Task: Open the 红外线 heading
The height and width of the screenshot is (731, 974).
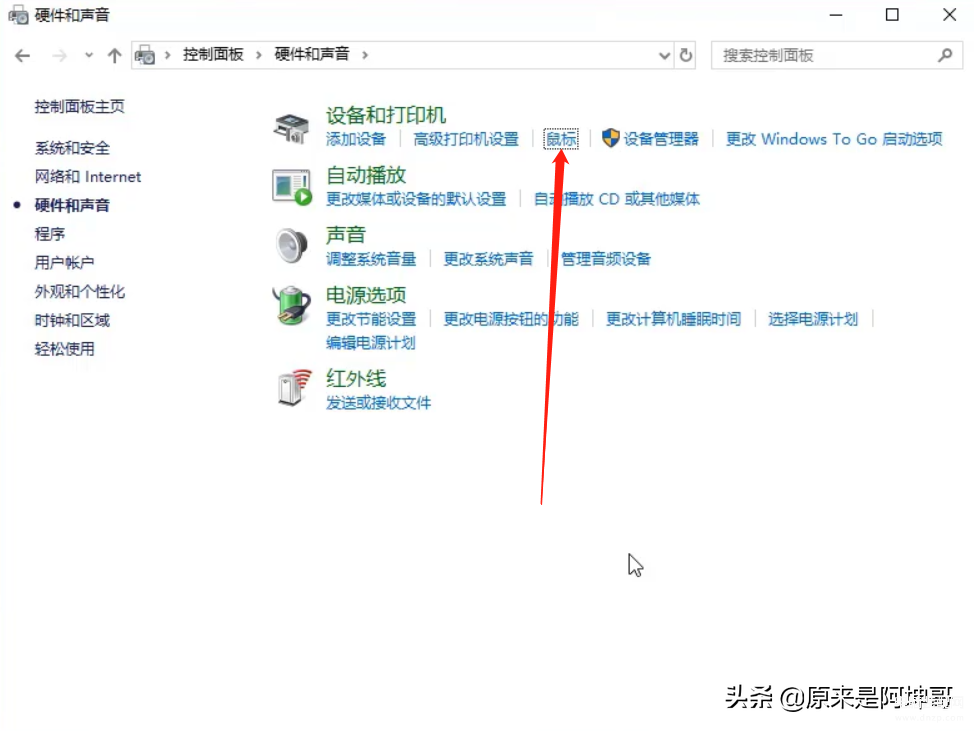Action: (x=356, y=379)
